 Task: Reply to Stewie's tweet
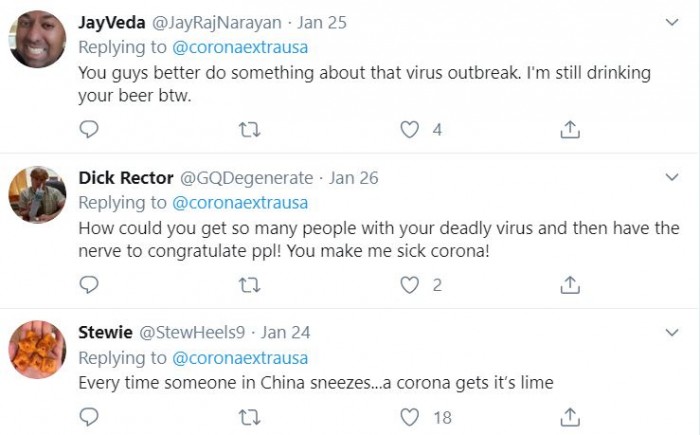pos(89,417)
